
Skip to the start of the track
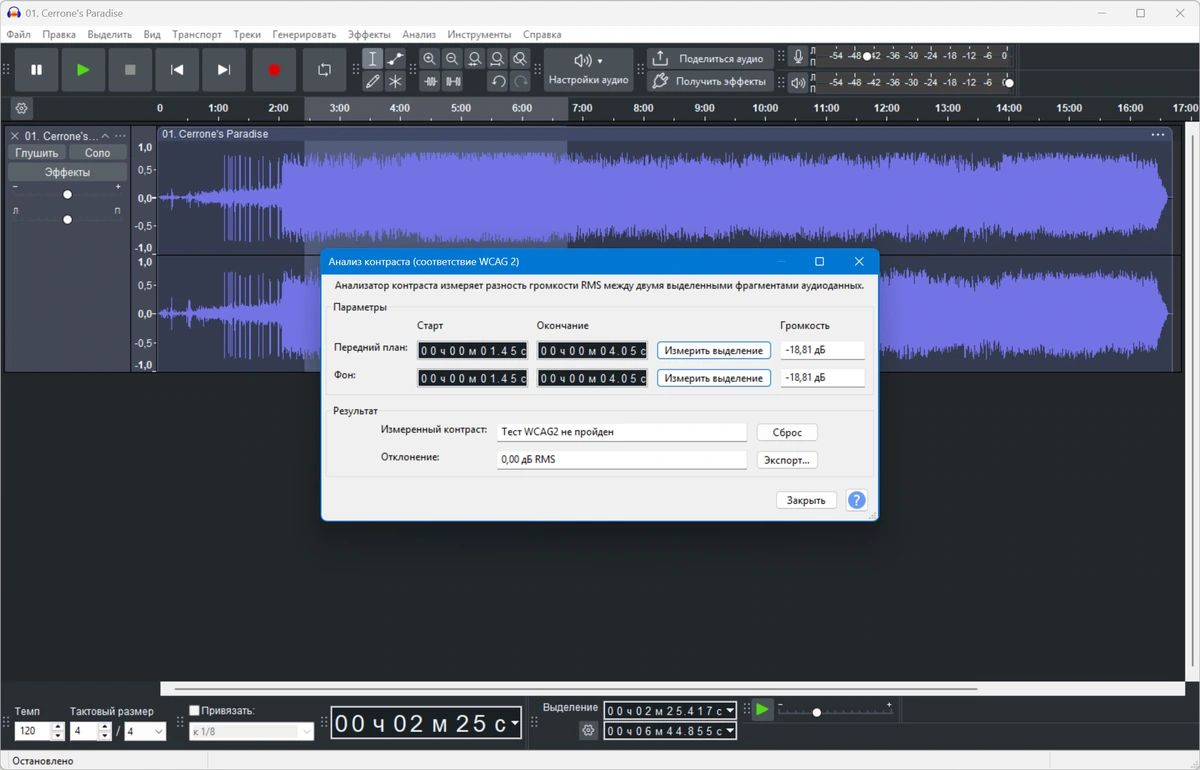tap(177, 70)
